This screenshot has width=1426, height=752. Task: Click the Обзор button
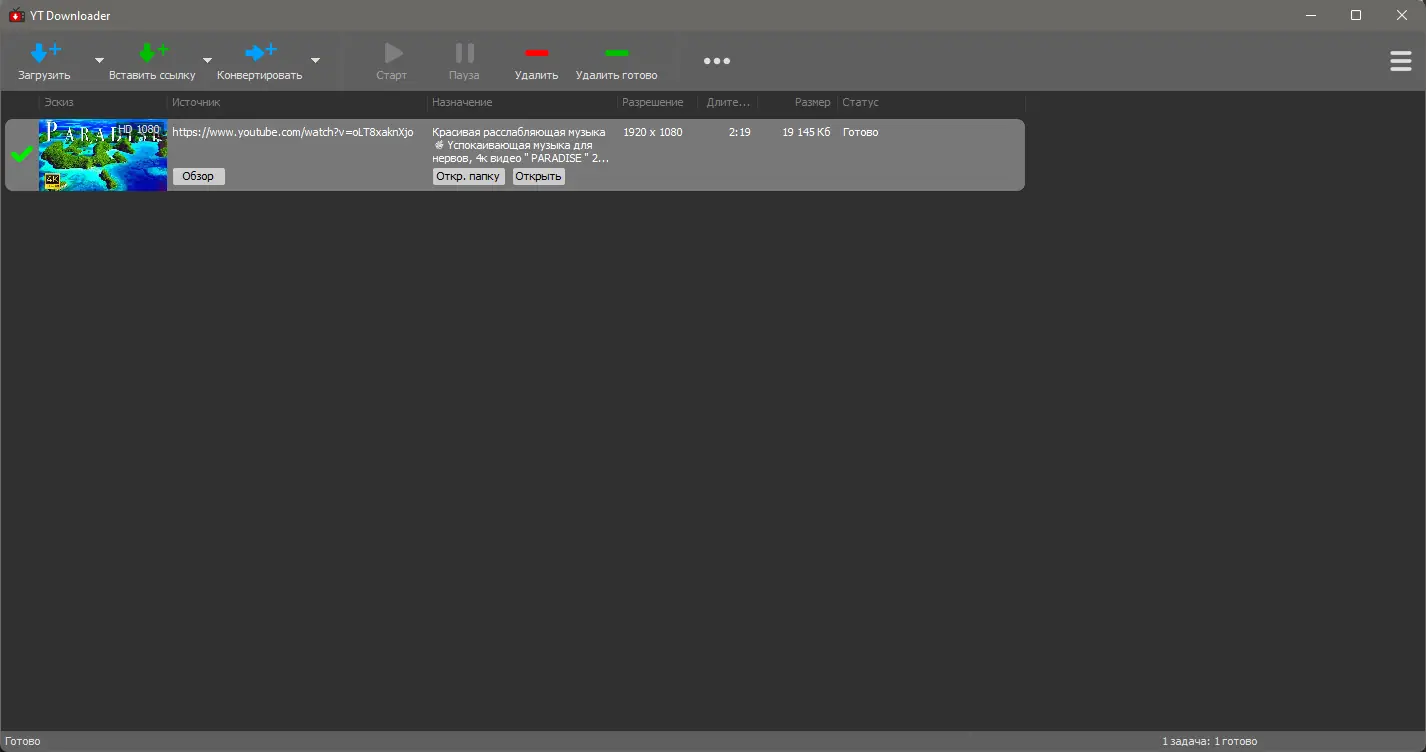click(x=197, y=176)
